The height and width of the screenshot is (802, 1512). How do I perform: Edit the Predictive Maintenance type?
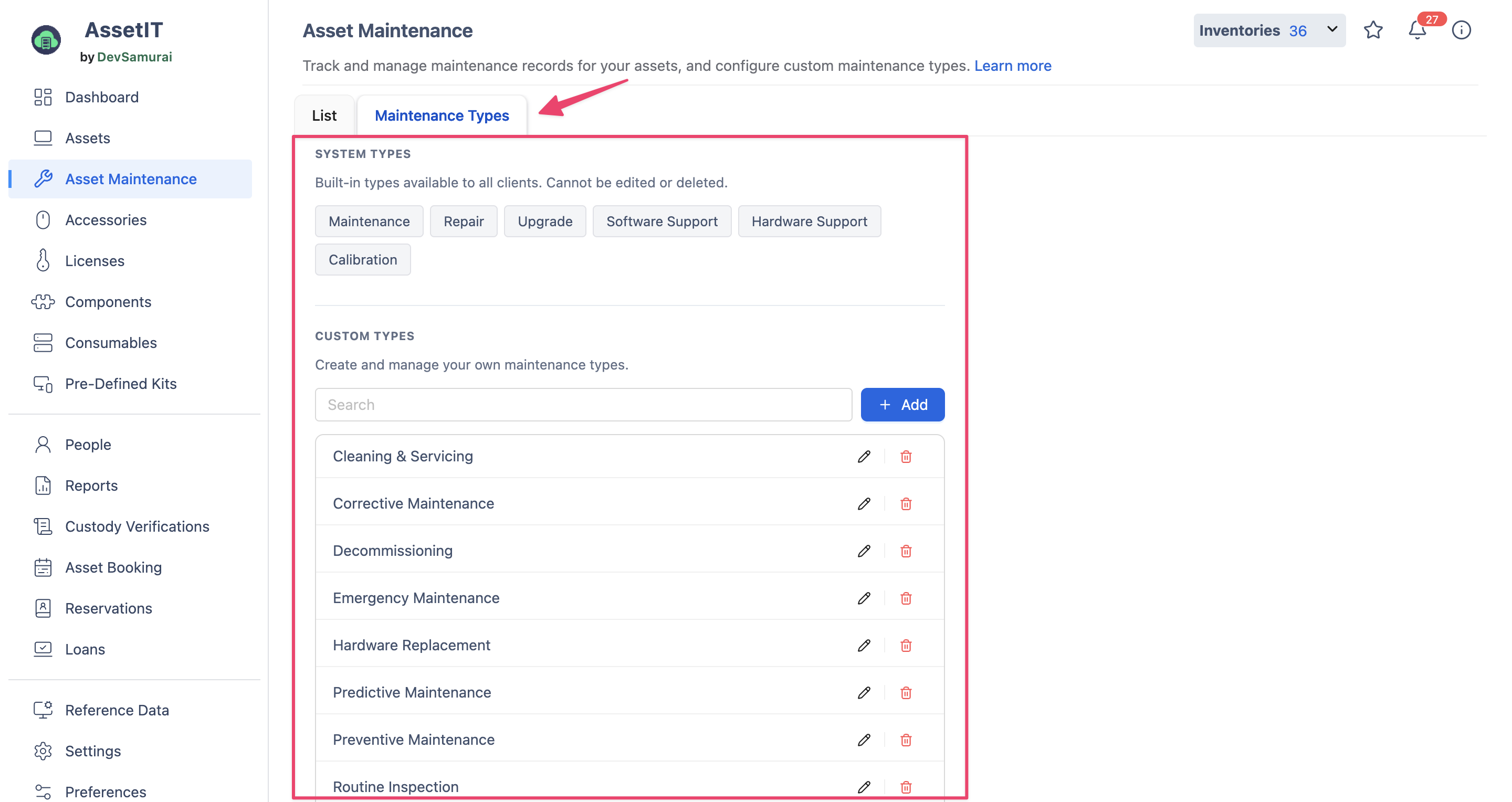[x=864, y=693]
